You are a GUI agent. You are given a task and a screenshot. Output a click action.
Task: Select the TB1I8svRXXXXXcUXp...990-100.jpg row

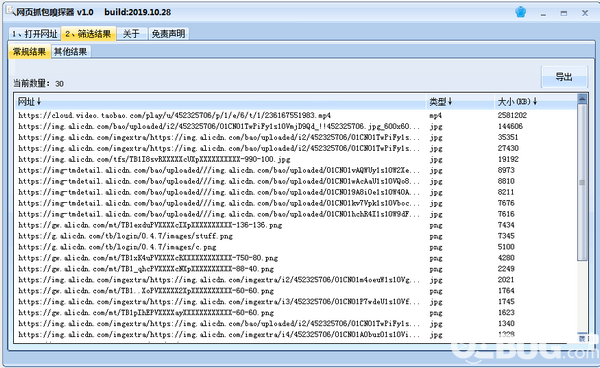tap(295, 159)
